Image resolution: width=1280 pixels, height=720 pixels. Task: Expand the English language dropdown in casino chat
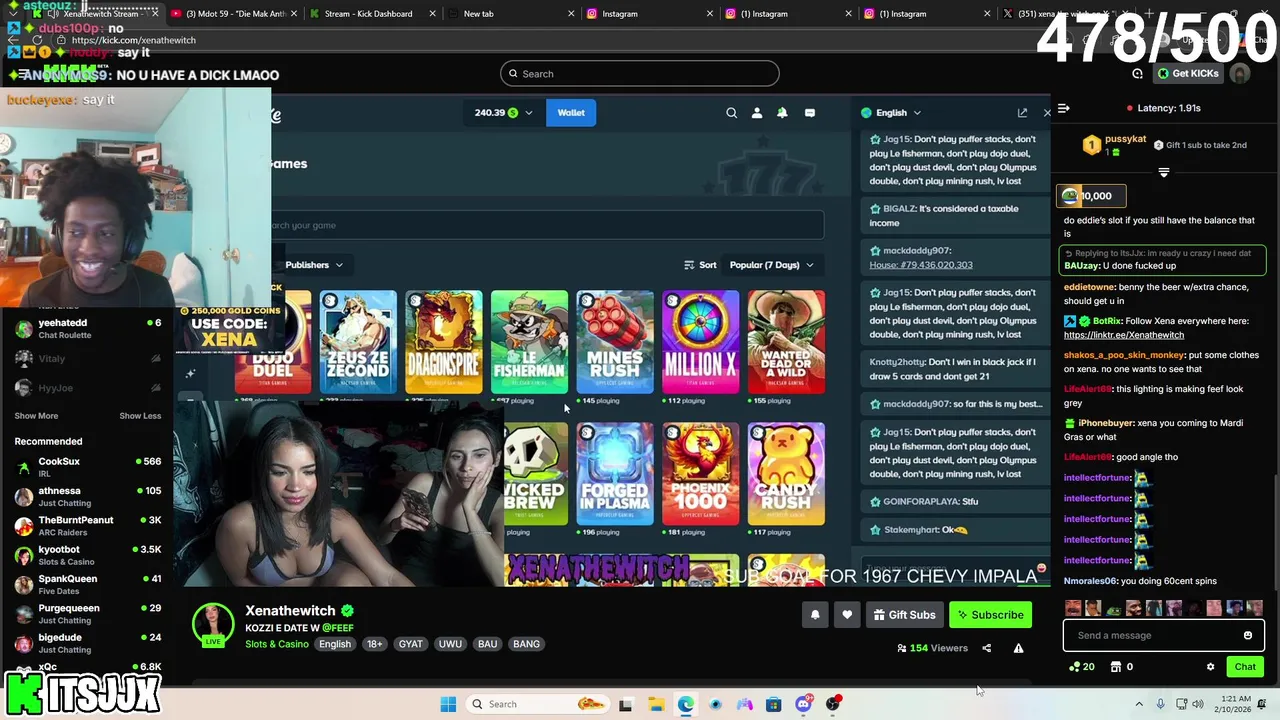(891, 113)
